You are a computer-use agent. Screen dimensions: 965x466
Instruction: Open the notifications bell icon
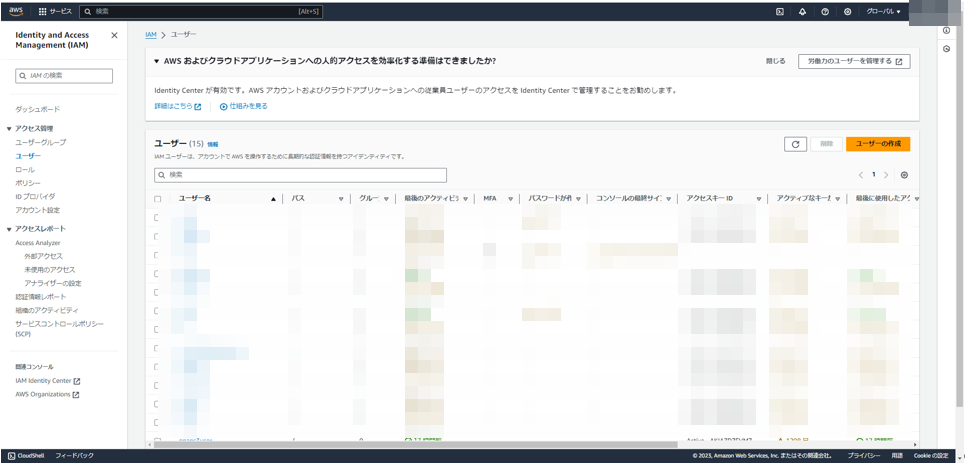click(802, 12)
